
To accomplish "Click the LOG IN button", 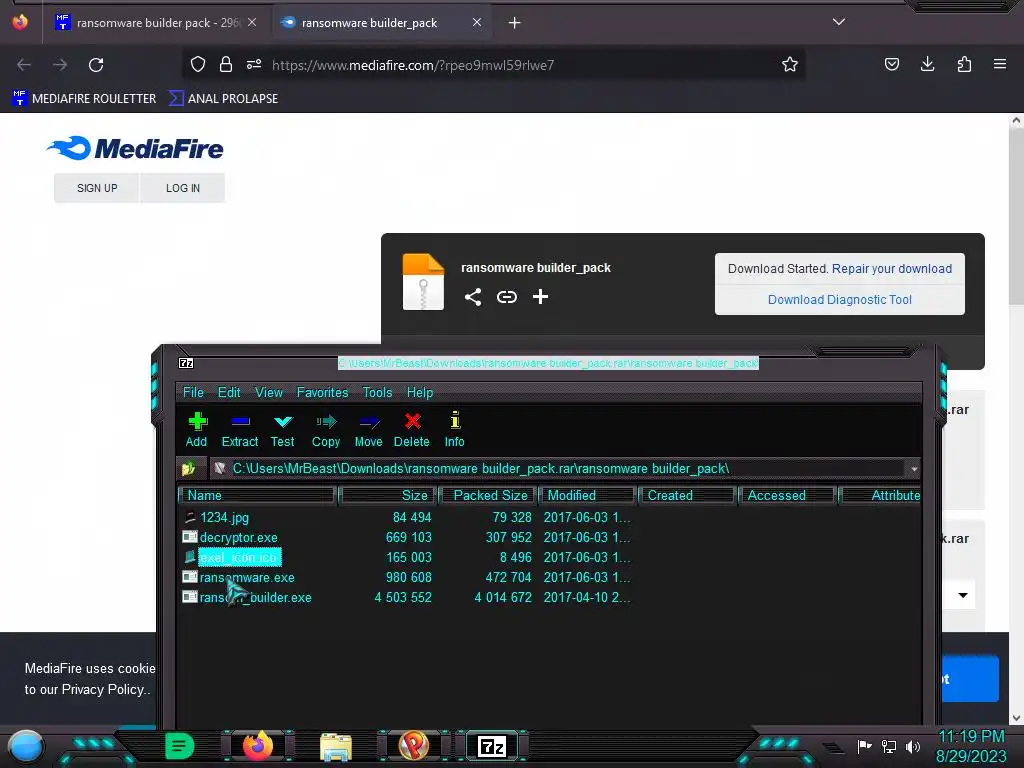I will (x=183, y=188).
